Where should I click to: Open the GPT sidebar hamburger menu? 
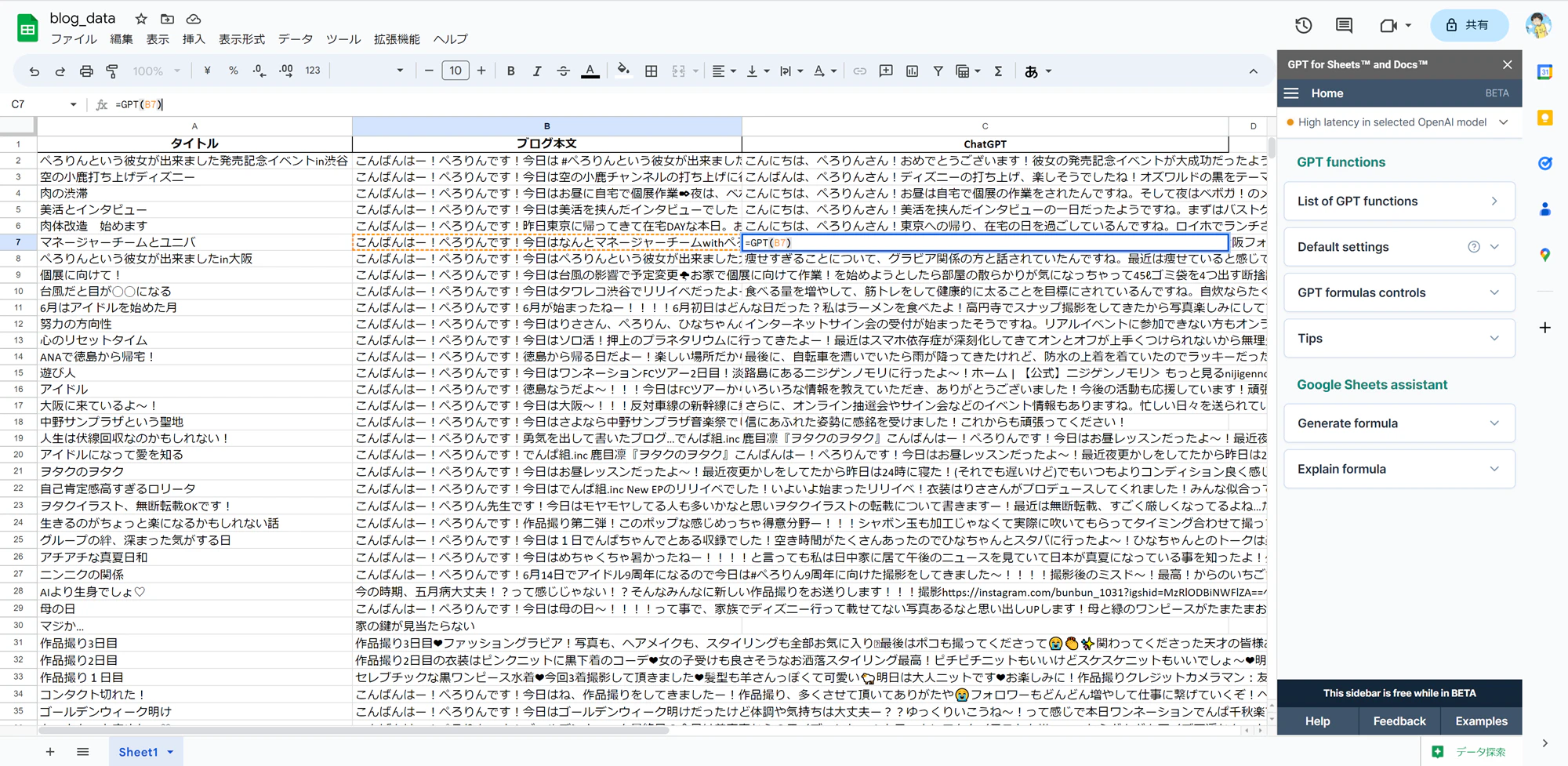pyautogui.click(x=1291, y=93)
